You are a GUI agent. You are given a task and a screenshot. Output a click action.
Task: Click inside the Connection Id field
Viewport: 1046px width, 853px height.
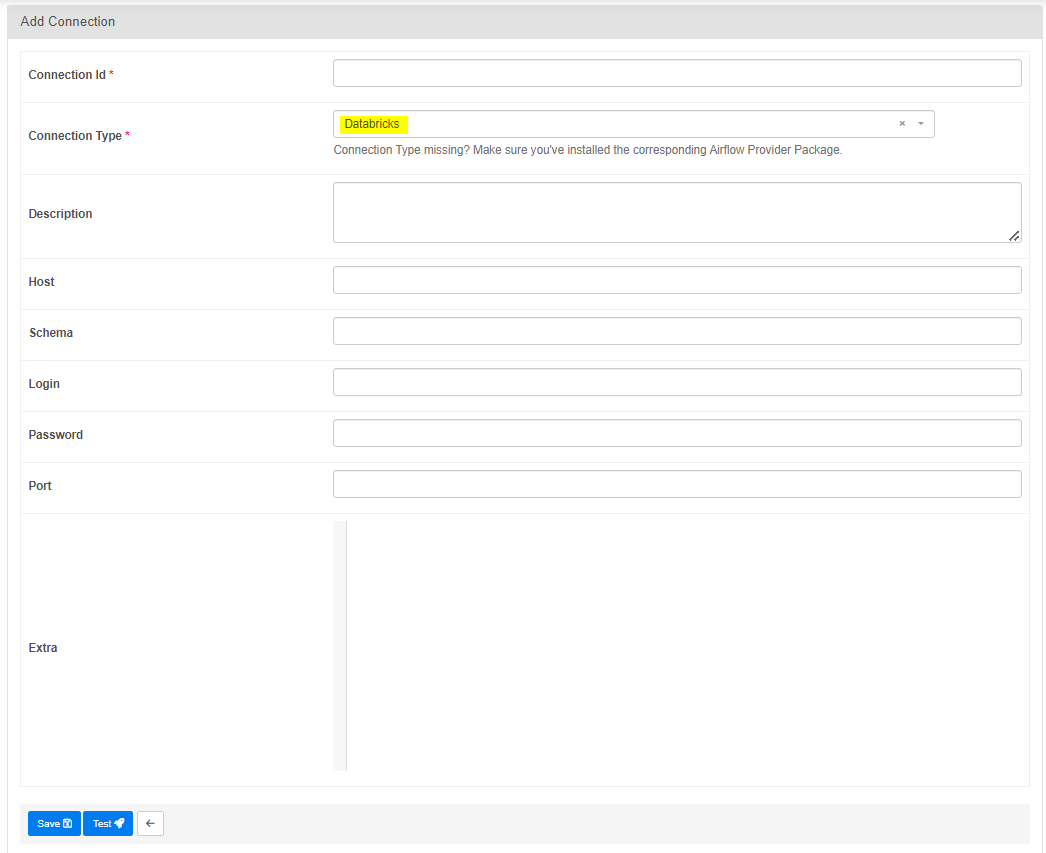pyautogui.click(x=676, y=72)
